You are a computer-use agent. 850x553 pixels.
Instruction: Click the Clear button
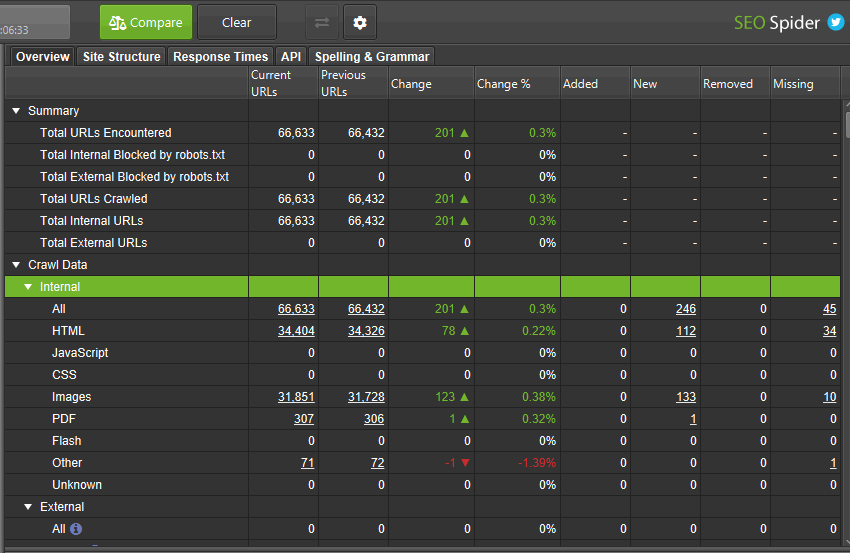point(237,22)
